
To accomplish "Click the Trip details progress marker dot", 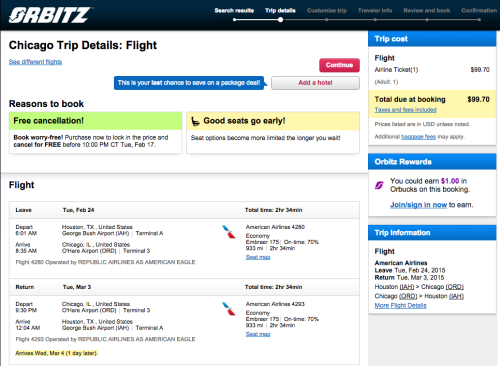I will coord(281,20).
